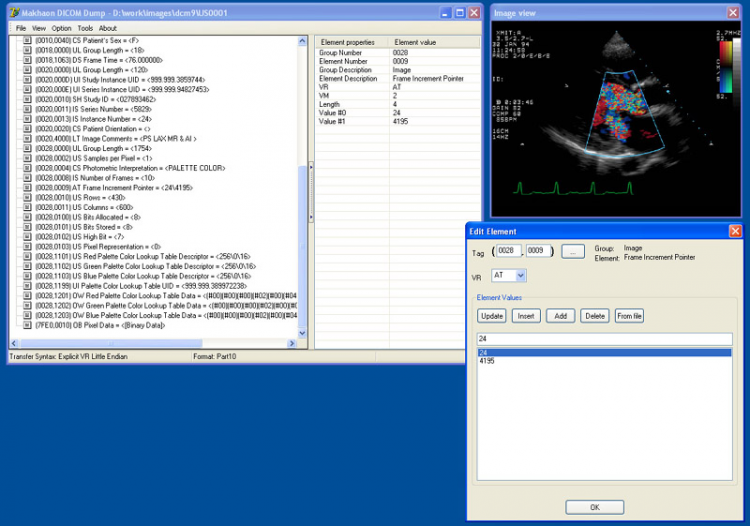750x526 pixels.
Task: Open the VR type dropdown
Action: click(x=521, y=275)
